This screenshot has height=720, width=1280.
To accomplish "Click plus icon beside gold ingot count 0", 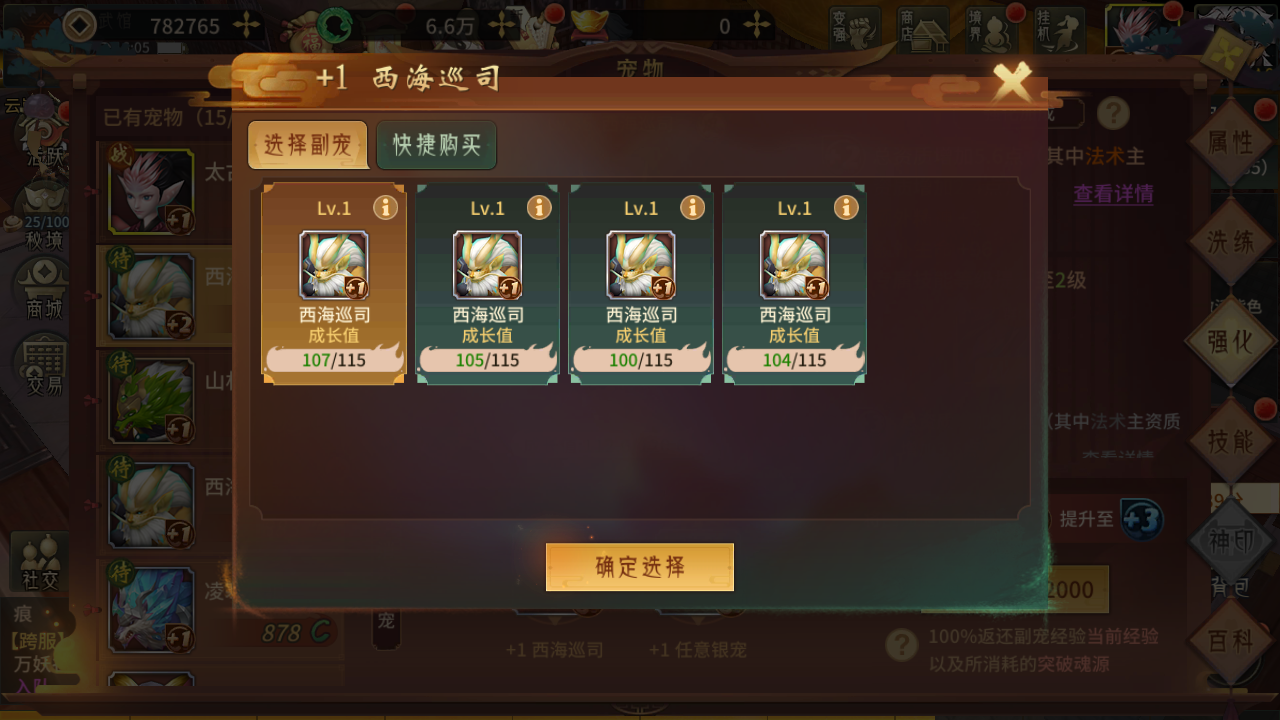I will [x=757, y=26].
